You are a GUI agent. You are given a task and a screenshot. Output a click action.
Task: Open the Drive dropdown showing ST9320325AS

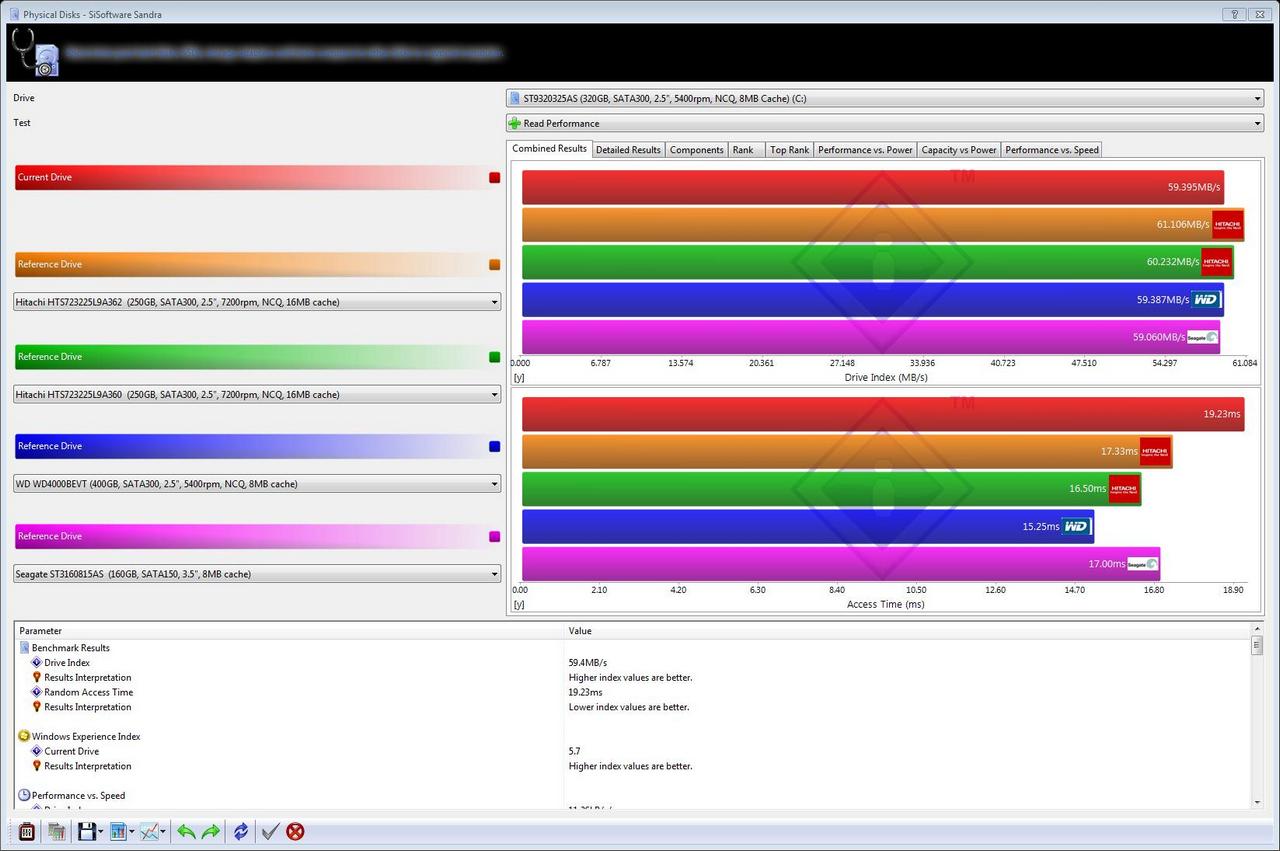pyautogui.click(x=885, y=98)
